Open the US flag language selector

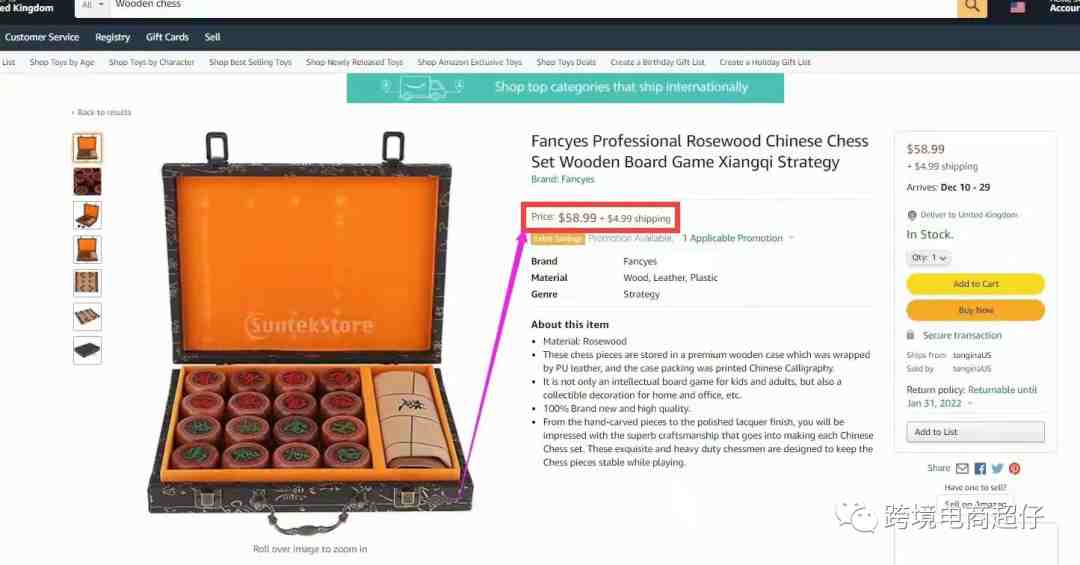click(x=1017, y=8)
